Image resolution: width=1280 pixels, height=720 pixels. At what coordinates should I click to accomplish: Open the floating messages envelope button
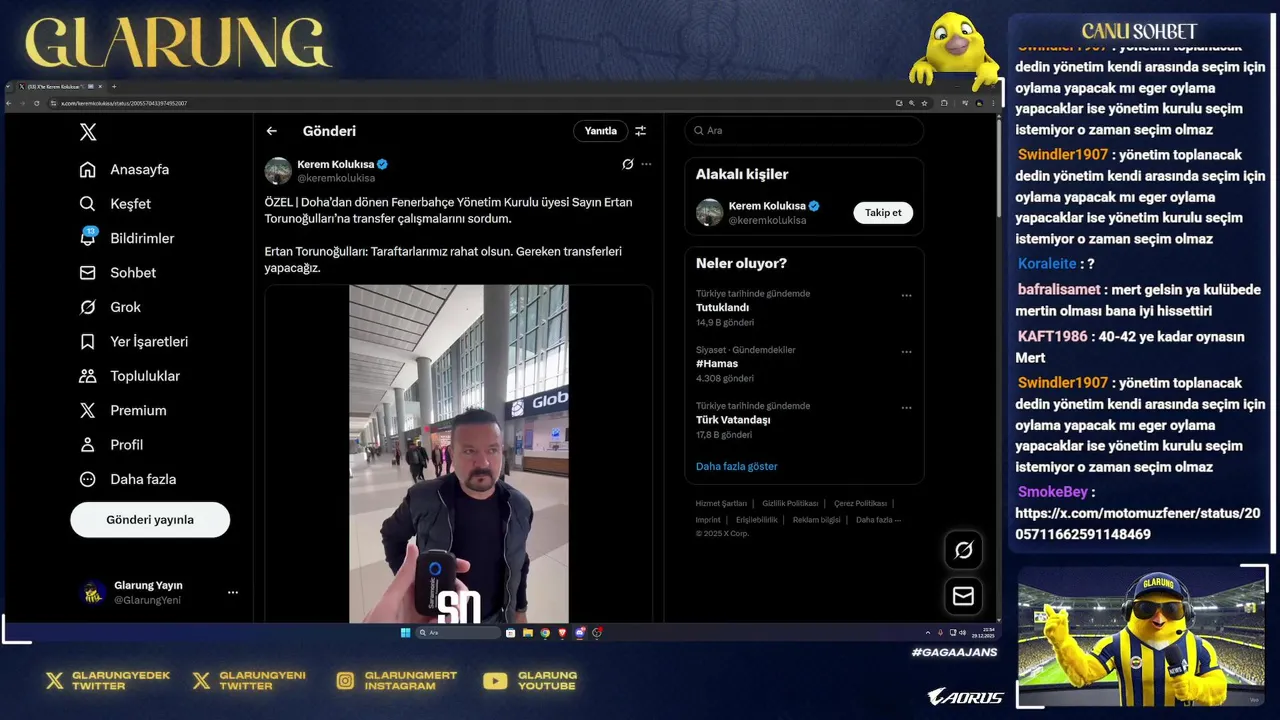click(x=963, y=596)
